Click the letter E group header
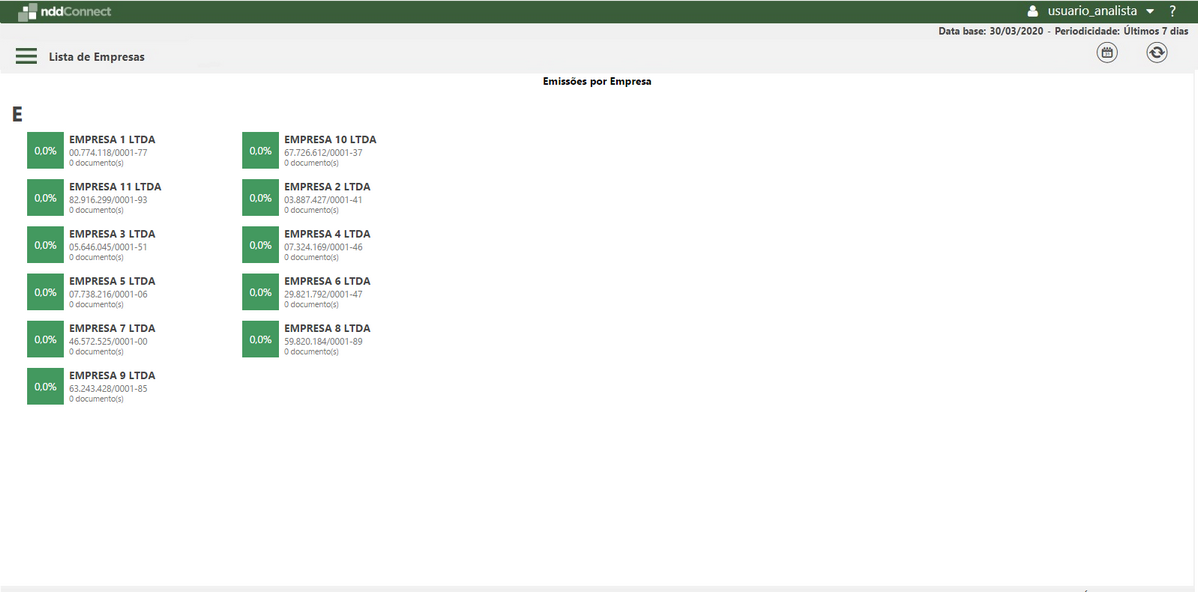 click(15, 114)
